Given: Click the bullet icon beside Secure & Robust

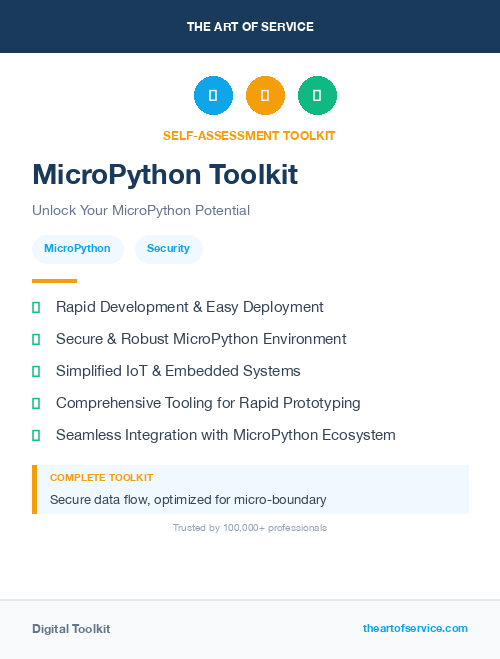Looking at the screenshot, I should (x=36, y=340).
